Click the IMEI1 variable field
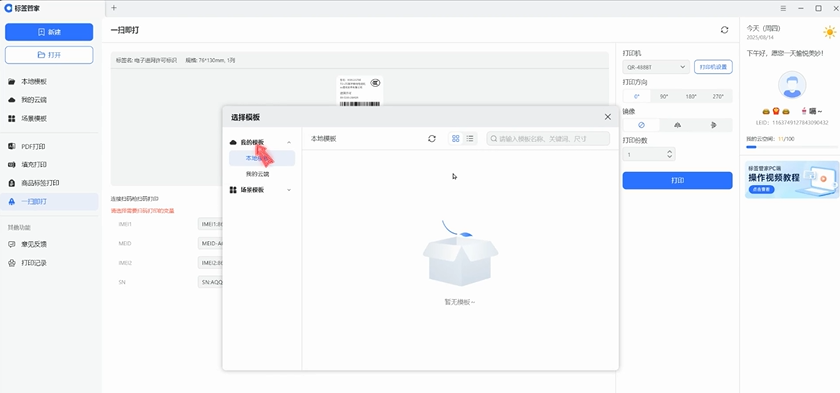This screenshot has width=840, height=393. 210,224
